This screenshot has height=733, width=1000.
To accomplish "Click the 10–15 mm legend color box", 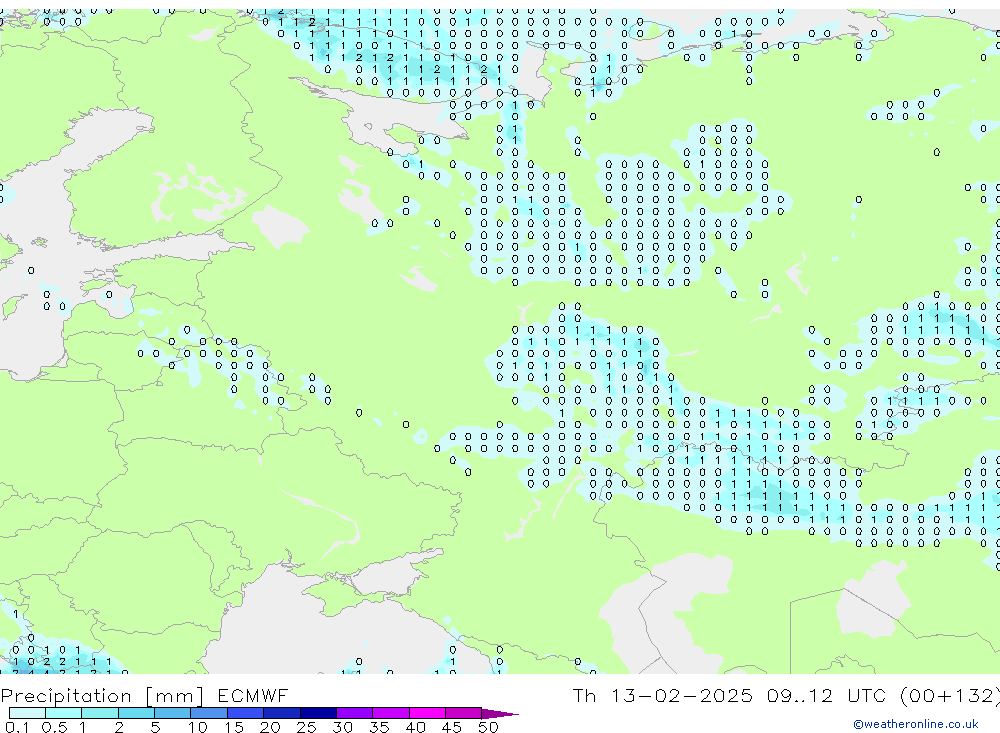I will coord(209,713).
